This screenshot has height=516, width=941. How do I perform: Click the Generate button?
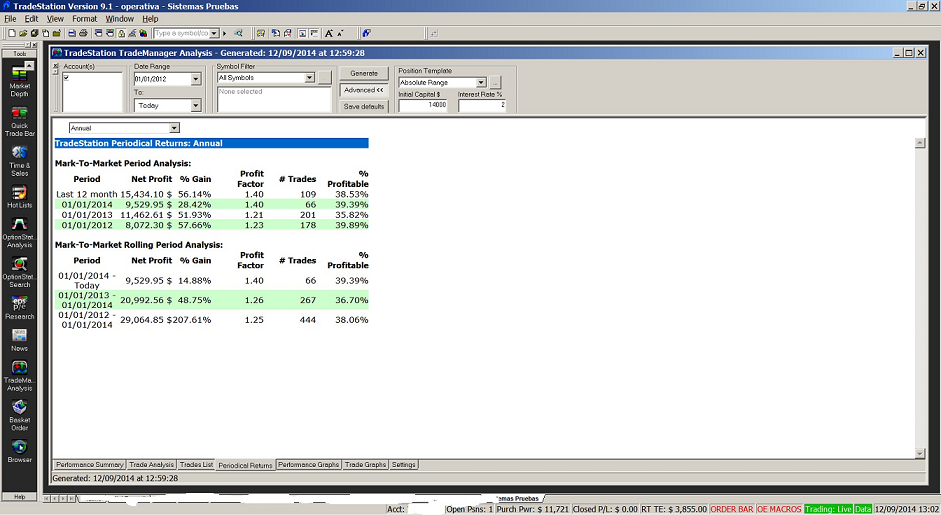[x=364, y=73]
